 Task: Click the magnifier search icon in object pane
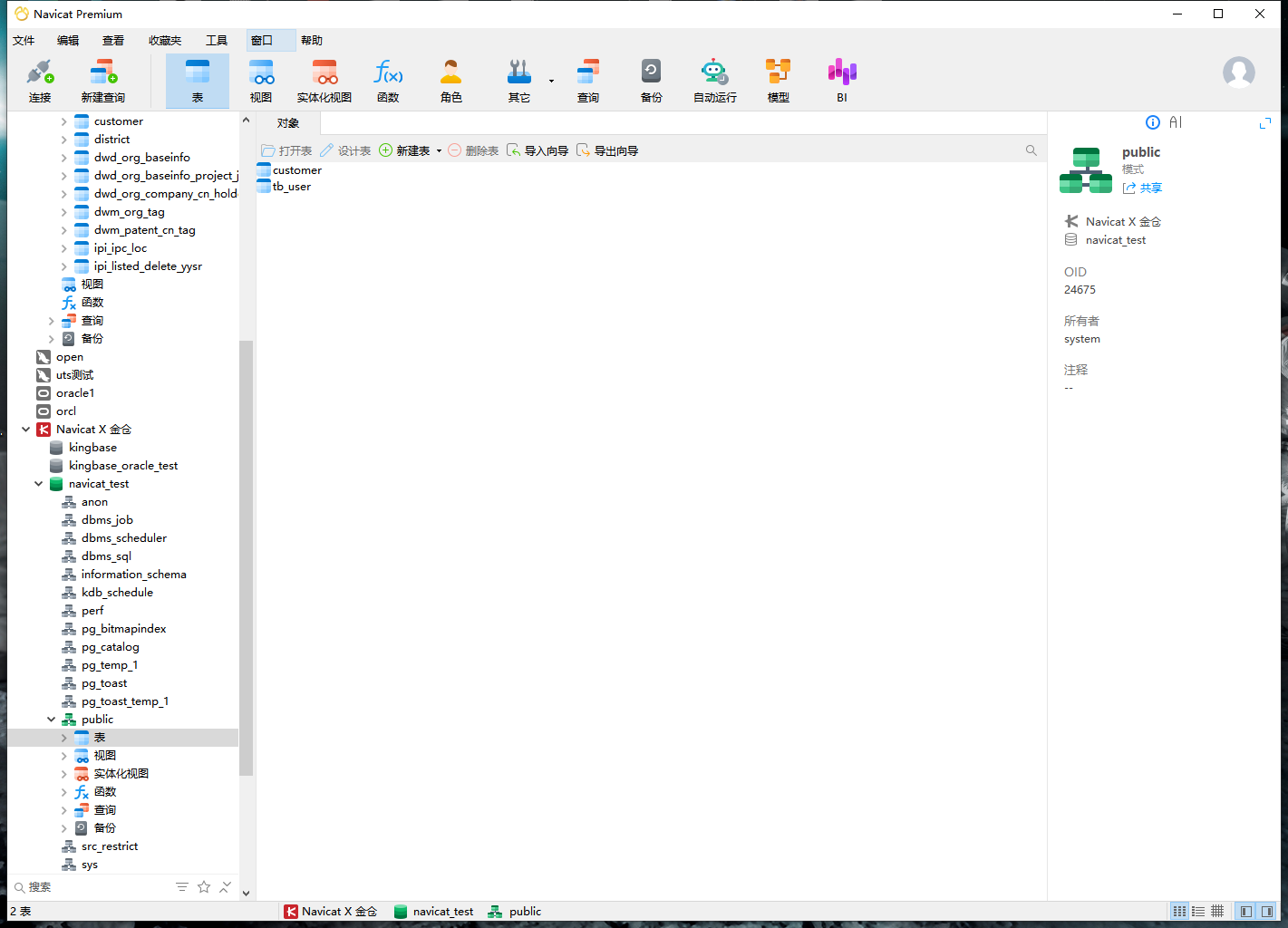coord(1031,150)
